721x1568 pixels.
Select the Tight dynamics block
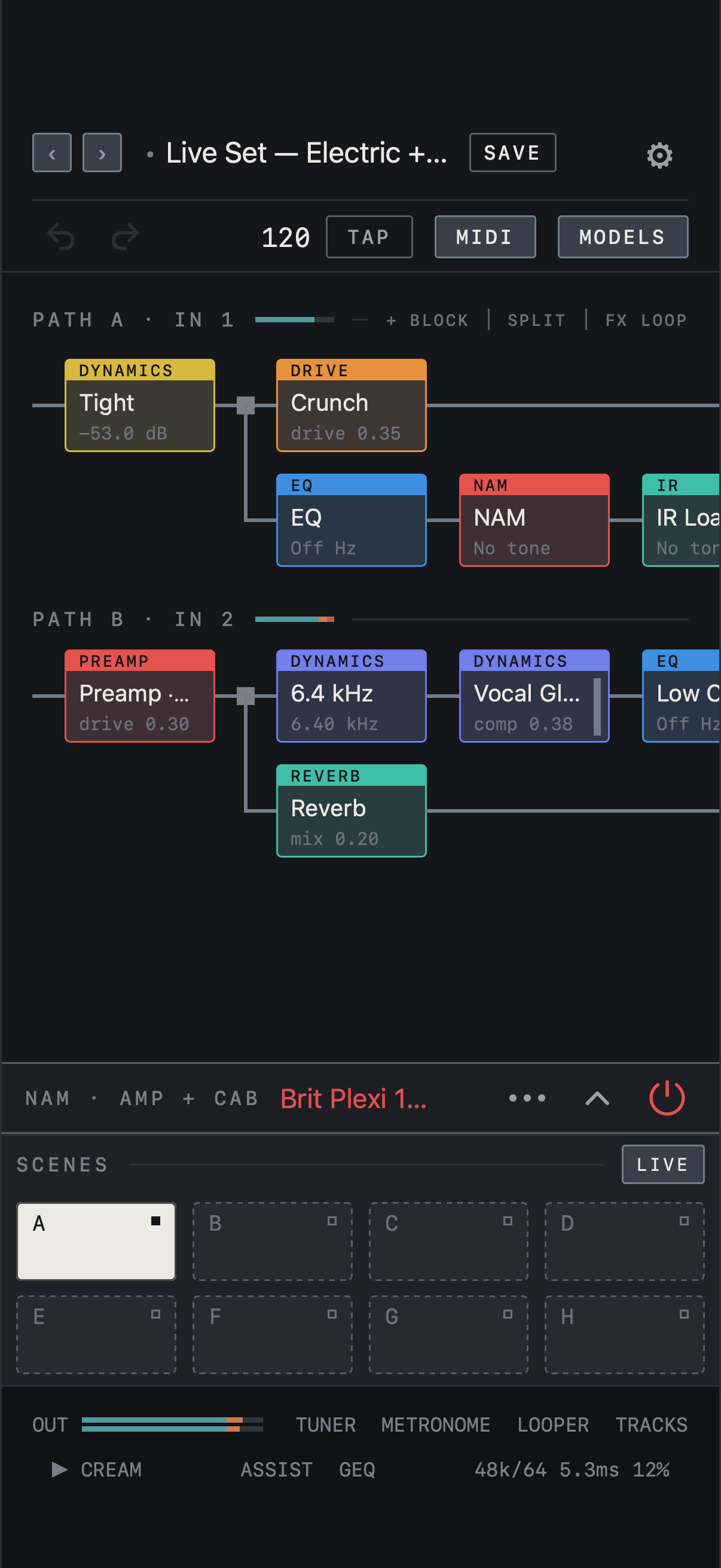[140, 405]
